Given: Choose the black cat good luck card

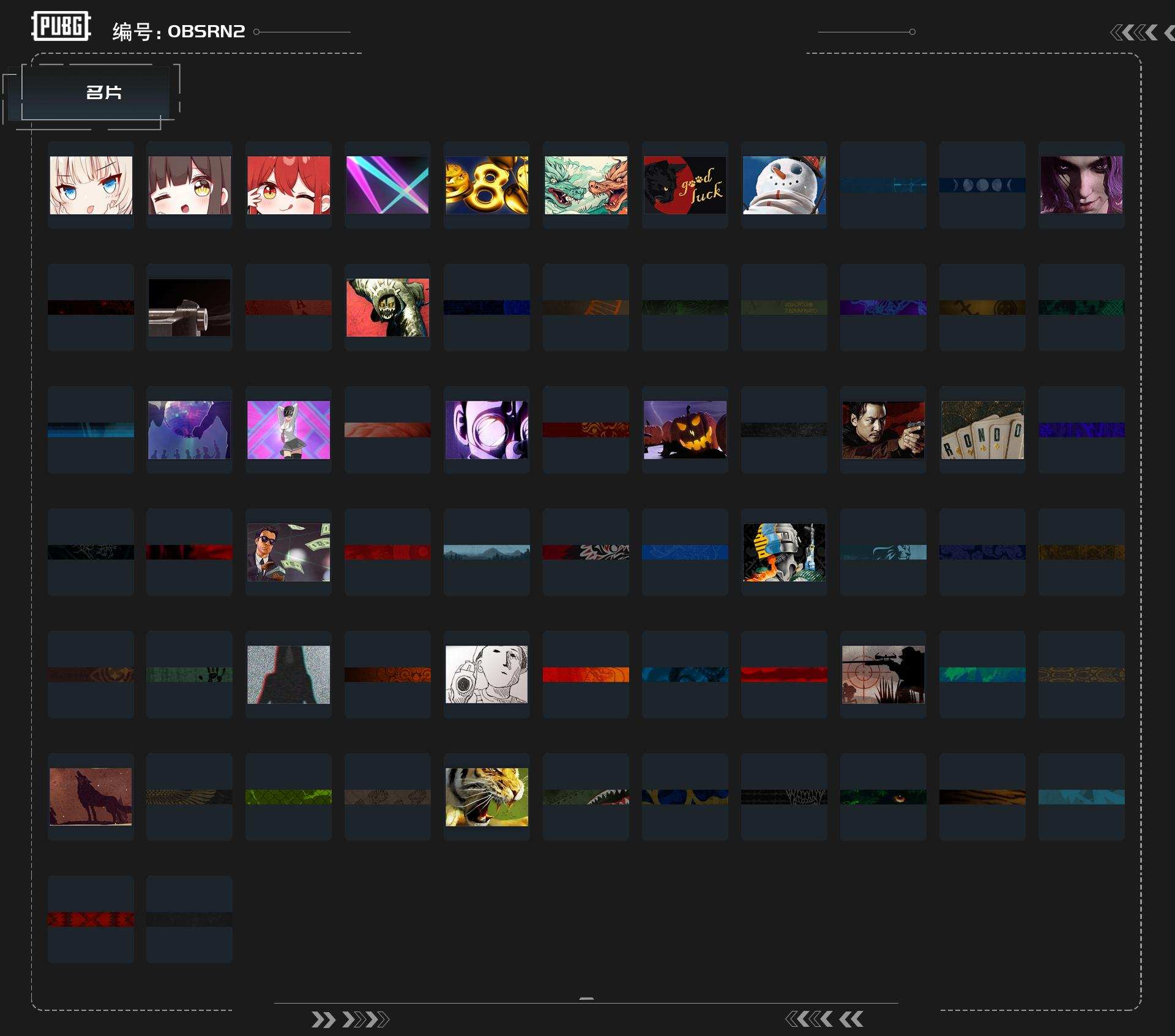Looking at the screenshot, I should pos(685,185).
